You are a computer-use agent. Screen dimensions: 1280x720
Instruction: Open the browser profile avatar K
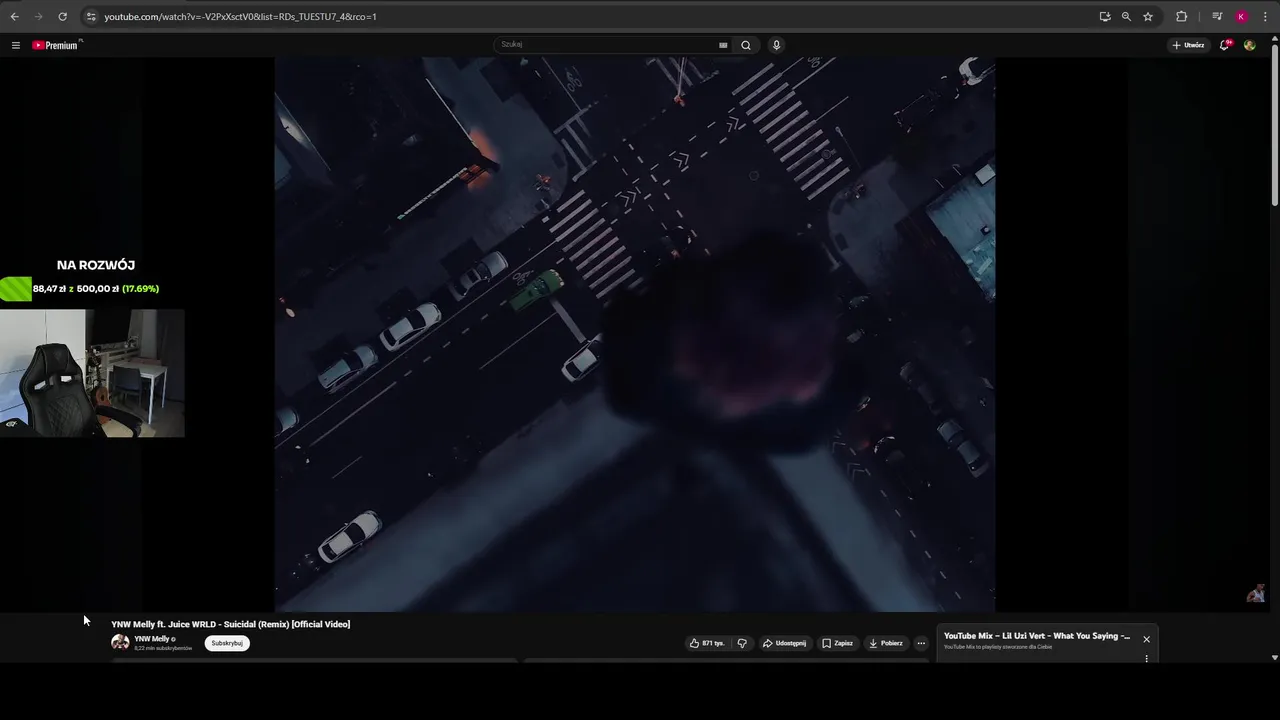pos(1241,17)
